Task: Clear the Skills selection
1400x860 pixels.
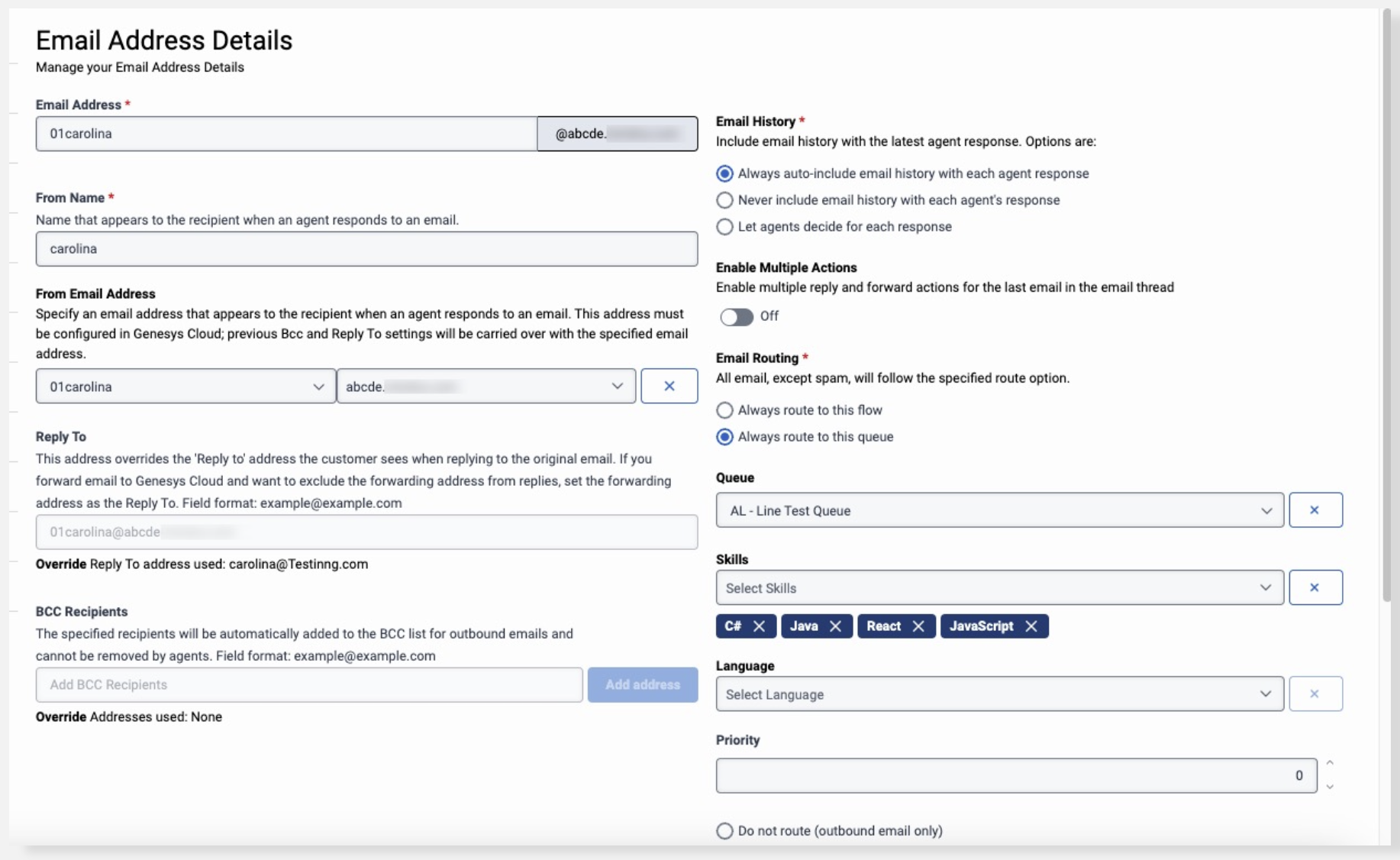Action: 1316,587
